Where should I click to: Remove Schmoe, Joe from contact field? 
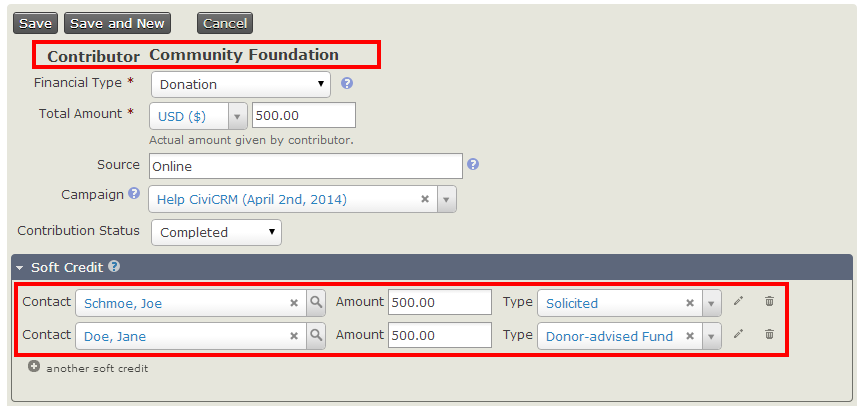294,303
